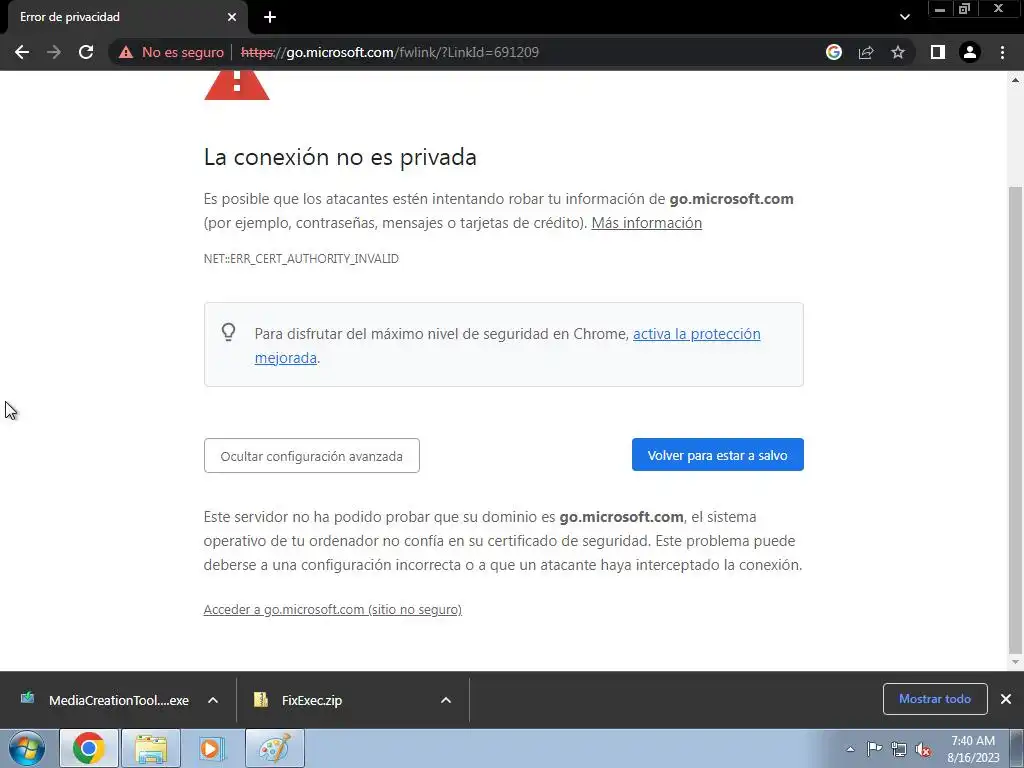Click the forward navigation arrow
The width and height of the screenshot is (1024, 768).
(54, 52)
